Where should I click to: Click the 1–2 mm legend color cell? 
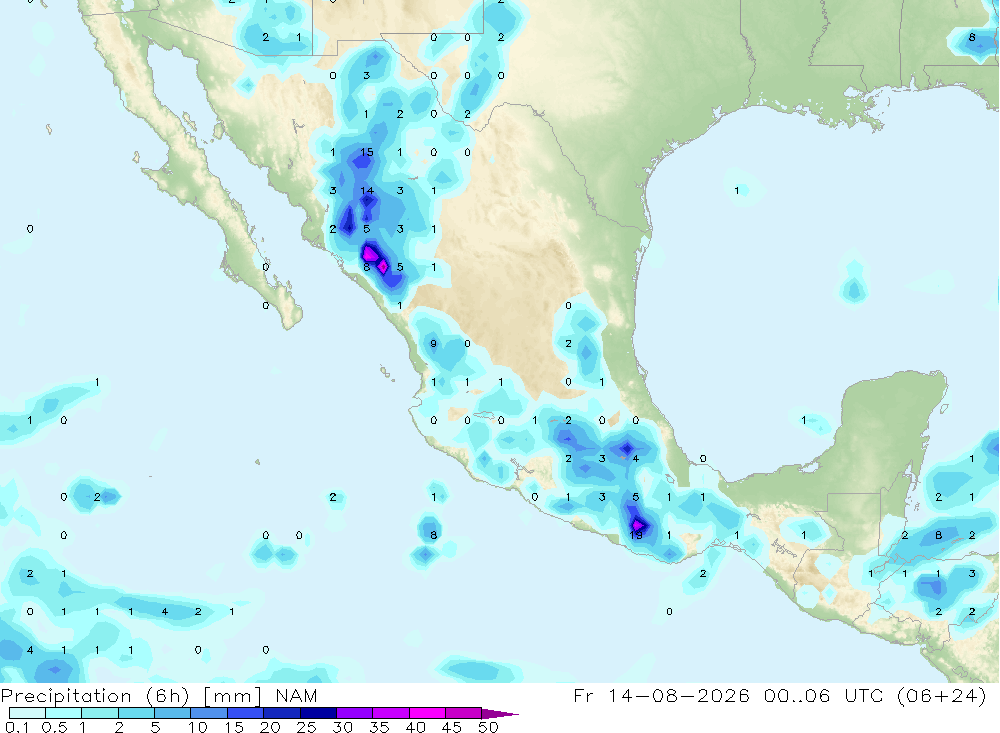point(100,713)
